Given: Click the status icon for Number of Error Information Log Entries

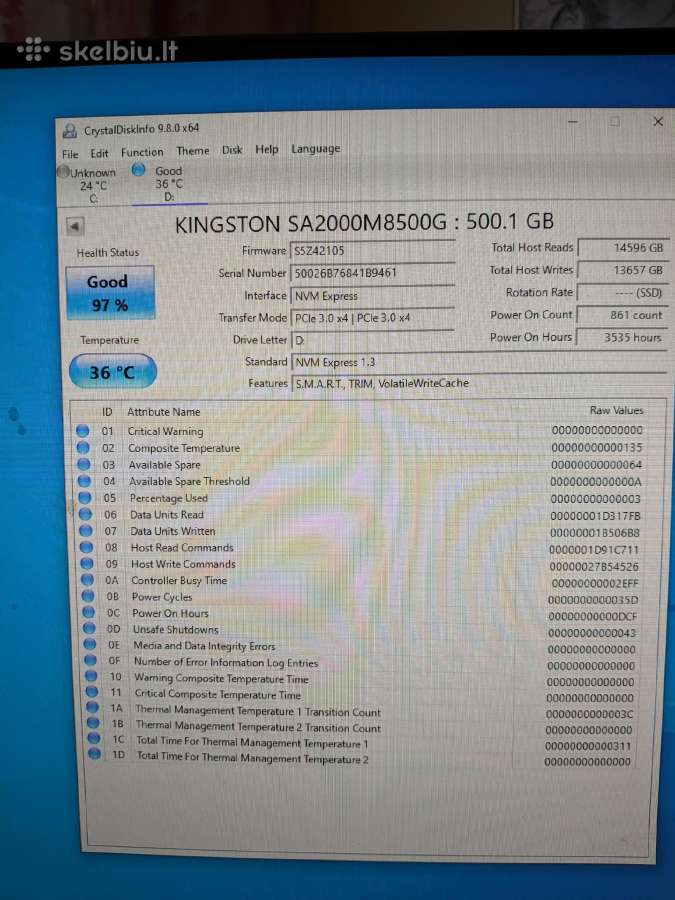Looking at the screenshot, I should [x=91, y=660].
